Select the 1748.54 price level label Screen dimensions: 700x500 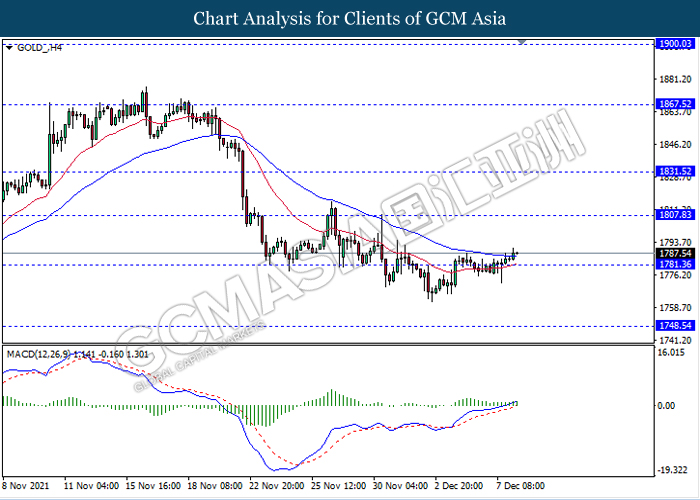[675, 326]
